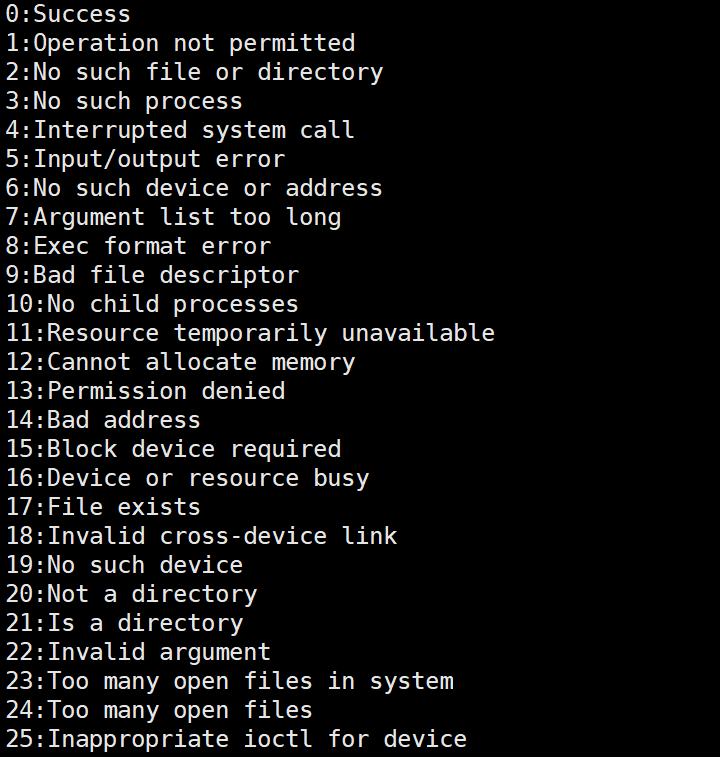Select 'Inappropriate ioctl for device' line
The image size is (720, 757).
236,739
